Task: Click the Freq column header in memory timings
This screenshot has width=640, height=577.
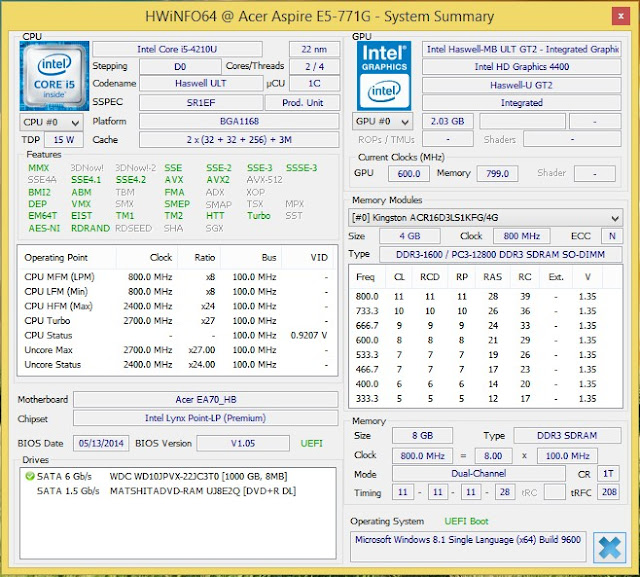Action: pyautogui.click(x=365, y=277)
